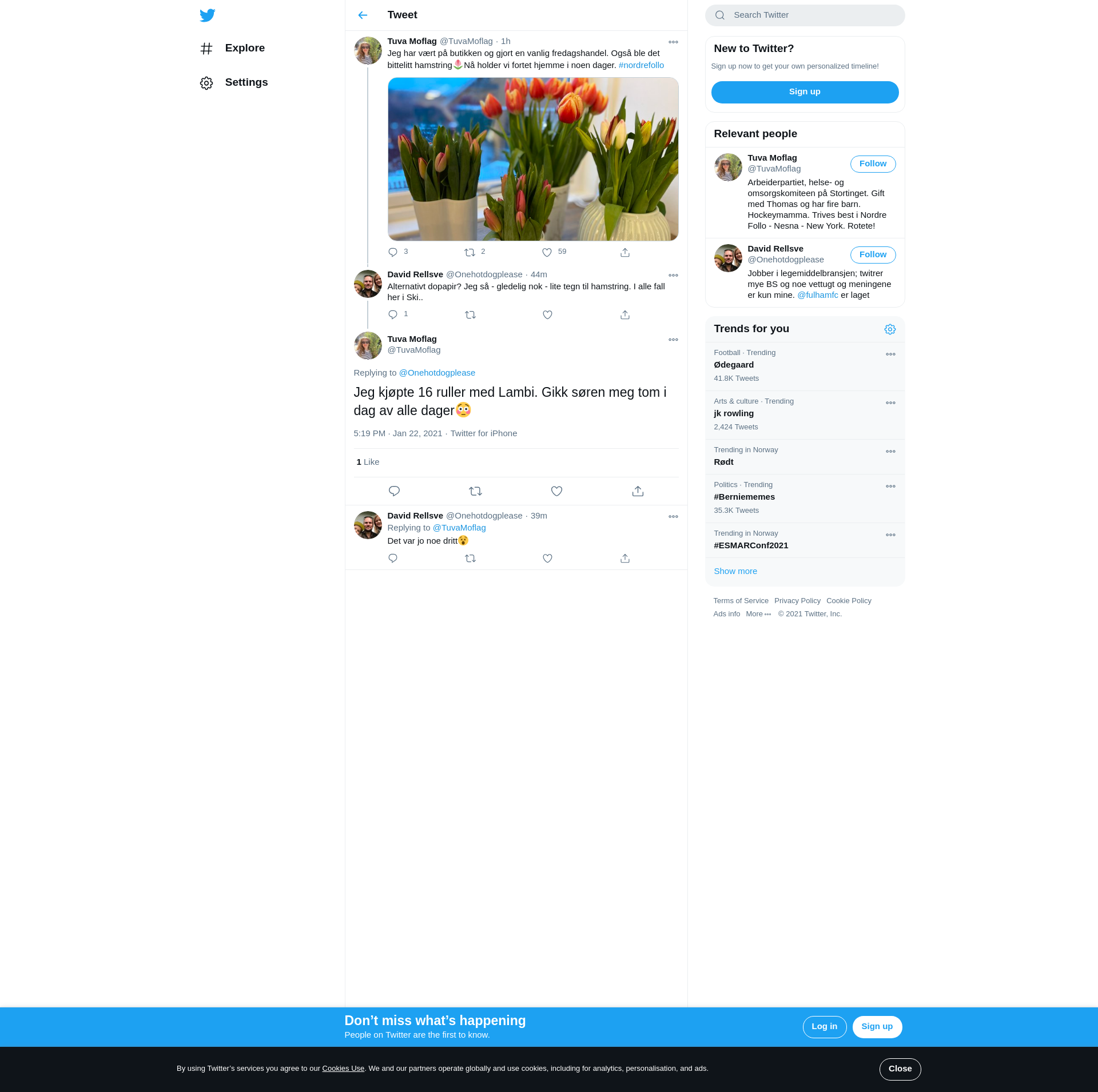This screenshot has height=1092, width=1098.
Task: Open the tulips photo
Action: (533, 160)
